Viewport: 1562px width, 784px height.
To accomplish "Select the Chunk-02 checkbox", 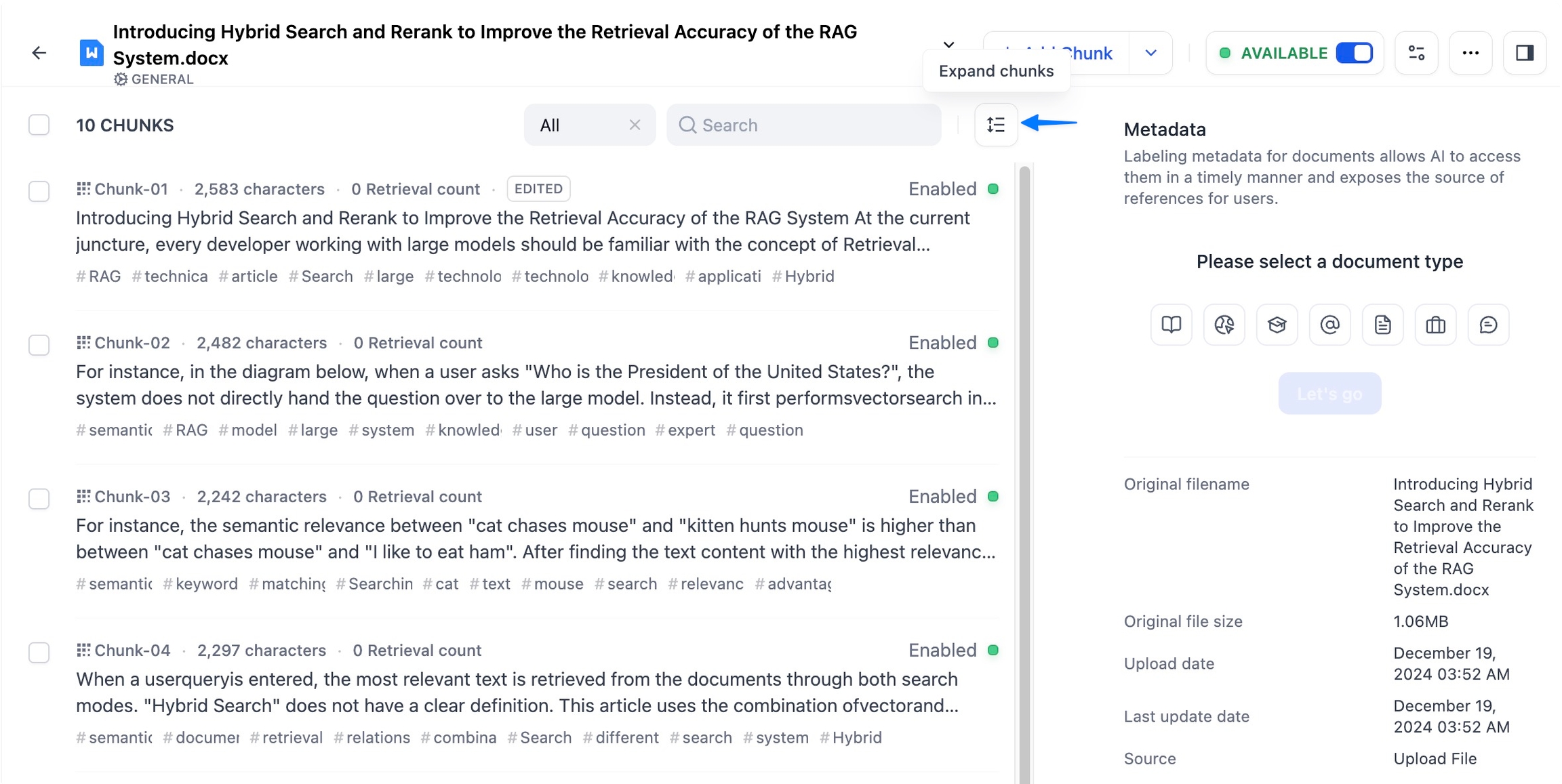I will (39, 345).
